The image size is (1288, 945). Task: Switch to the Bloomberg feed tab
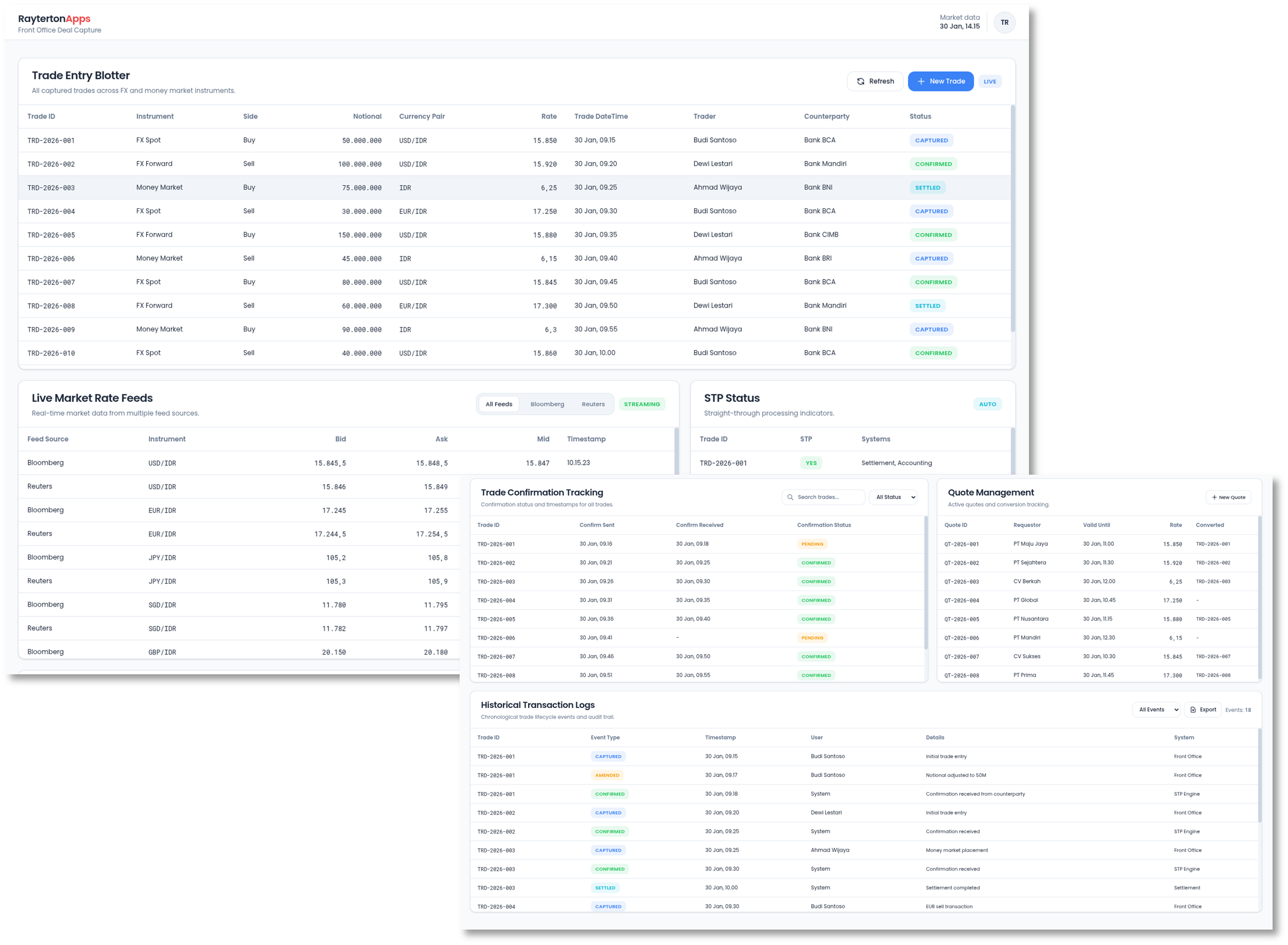(x=547, y=405)
